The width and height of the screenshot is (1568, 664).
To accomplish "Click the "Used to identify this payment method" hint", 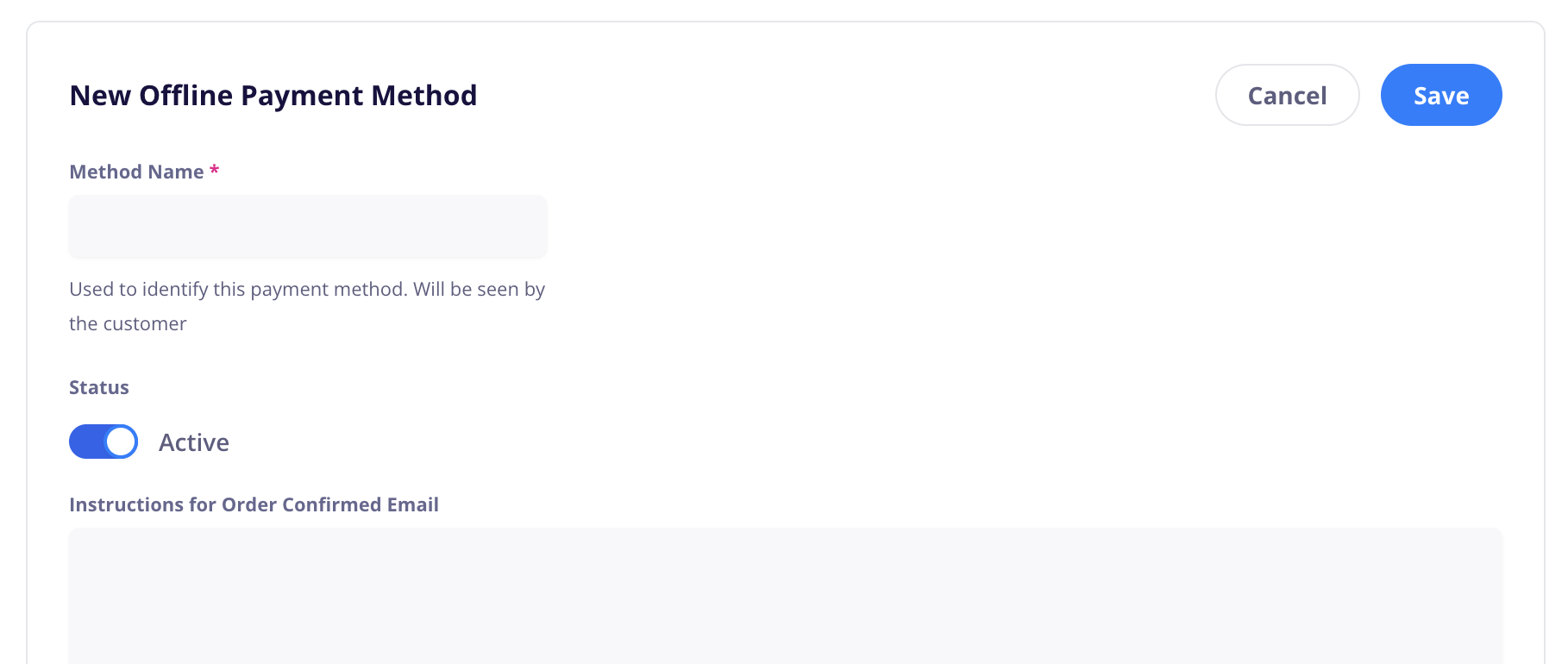I will pyautogui.click(x=238, y=289).
